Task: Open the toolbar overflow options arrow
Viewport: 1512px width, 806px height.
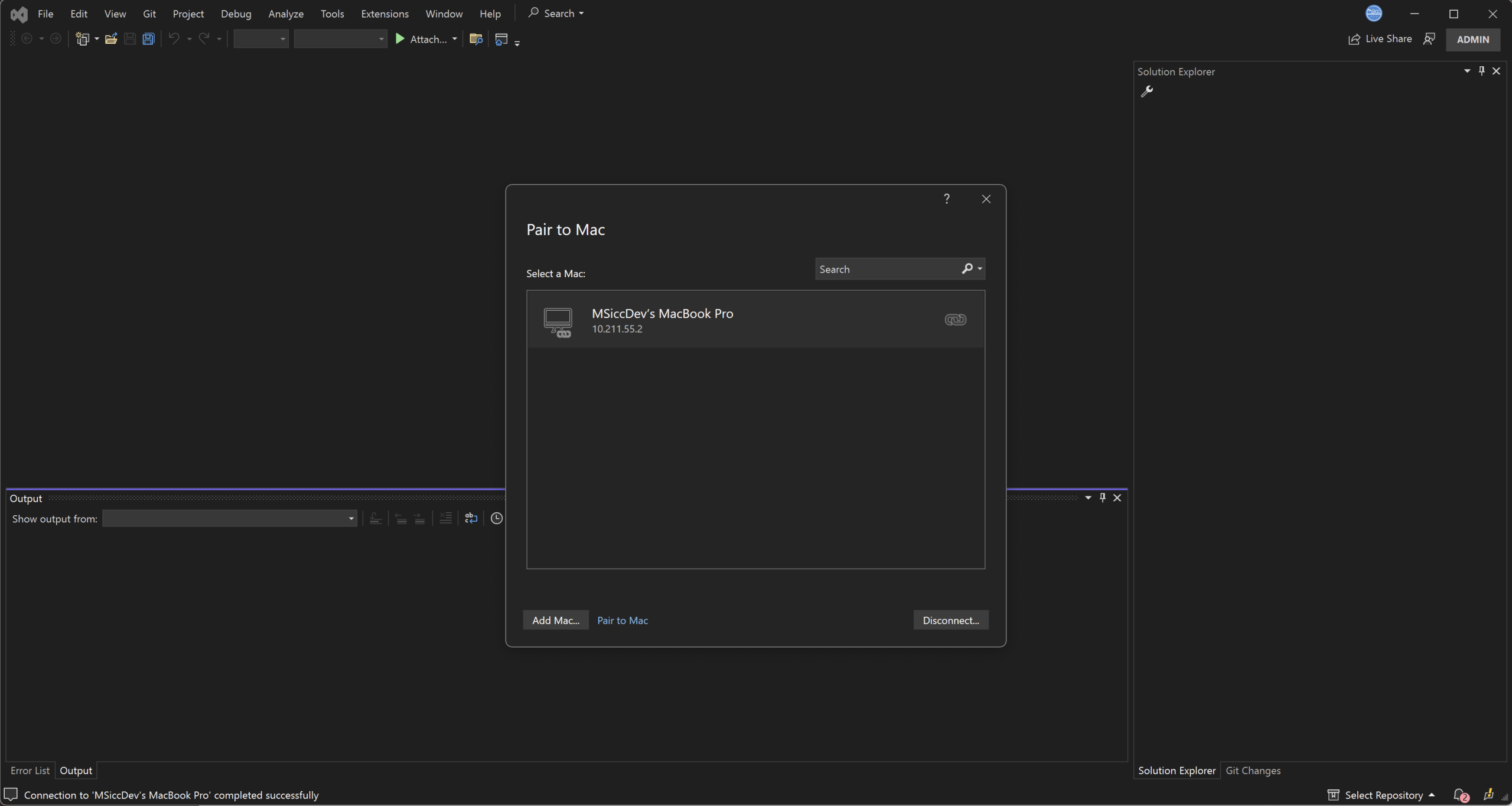Action: (517, 43)
